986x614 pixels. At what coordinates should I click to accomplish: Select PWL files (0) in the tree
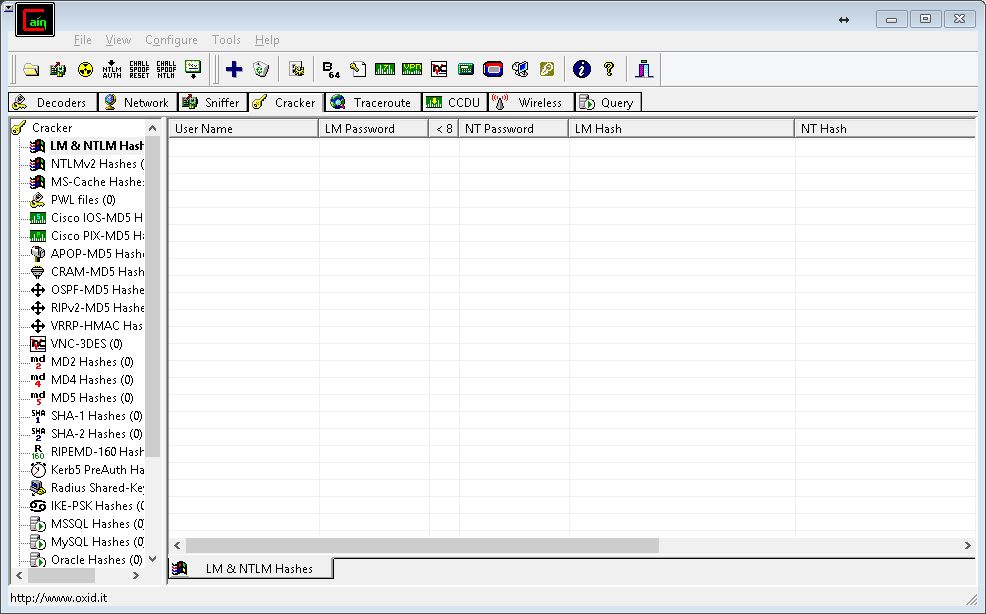click(83, 200)
